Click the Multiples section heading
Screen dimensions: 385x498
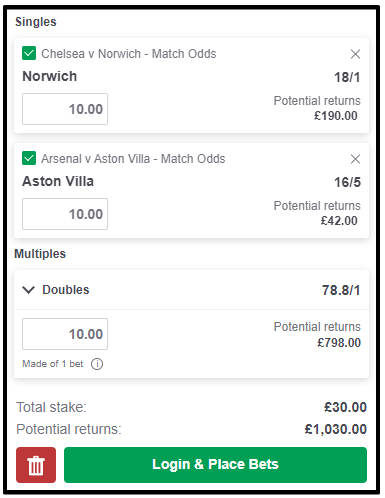click(x=40, y=254)
